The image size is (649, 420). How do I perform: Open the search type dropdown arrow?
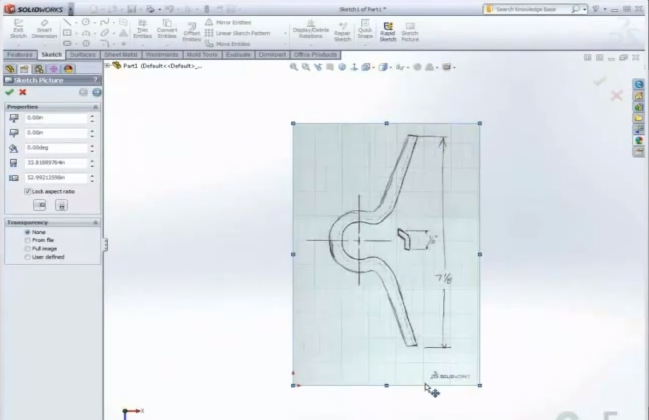pos(585,9)
